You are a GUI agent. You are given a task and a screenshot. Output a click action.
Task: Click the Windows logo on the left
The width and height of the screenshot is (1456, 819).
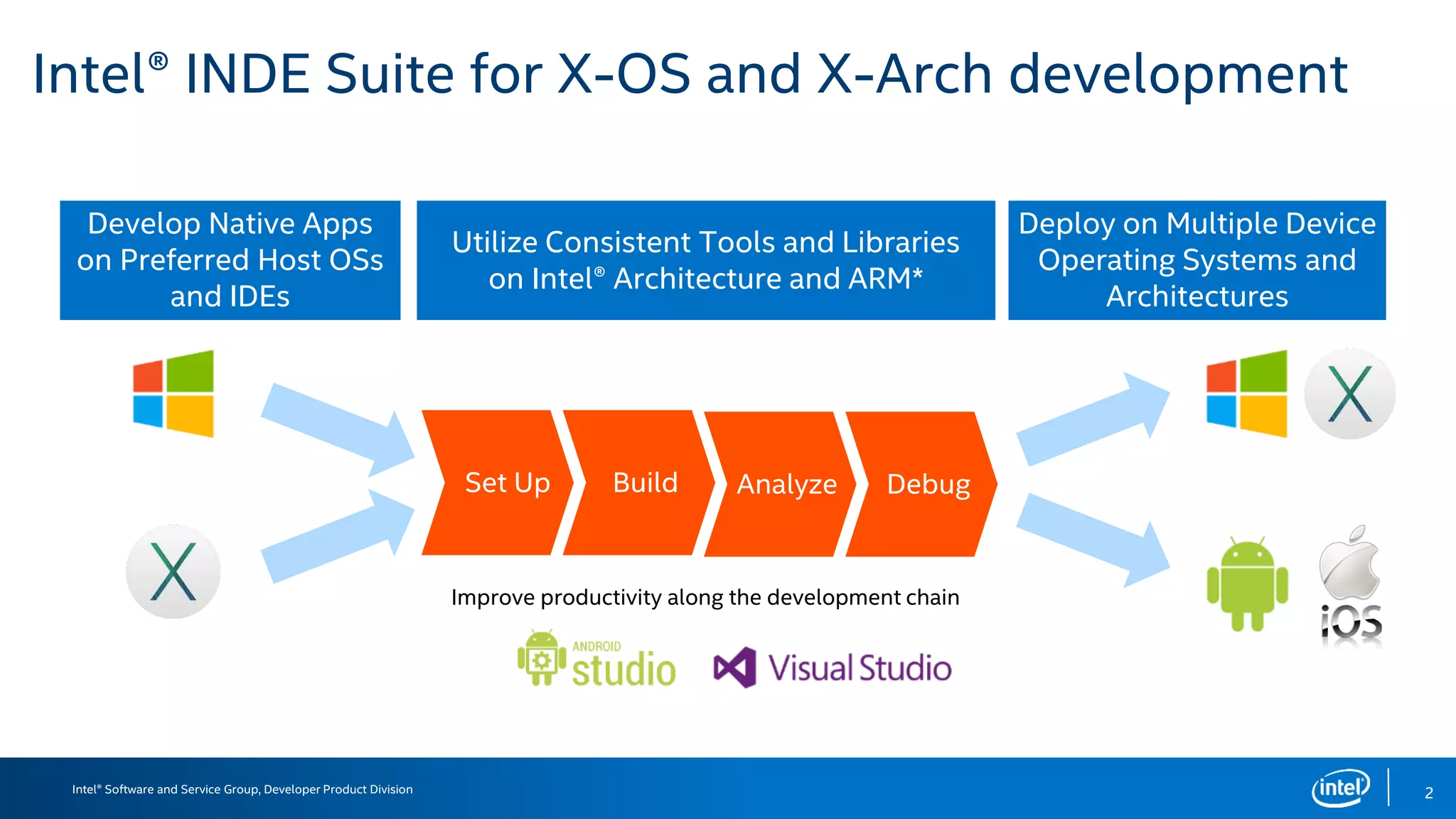click(x=173, y=393)
